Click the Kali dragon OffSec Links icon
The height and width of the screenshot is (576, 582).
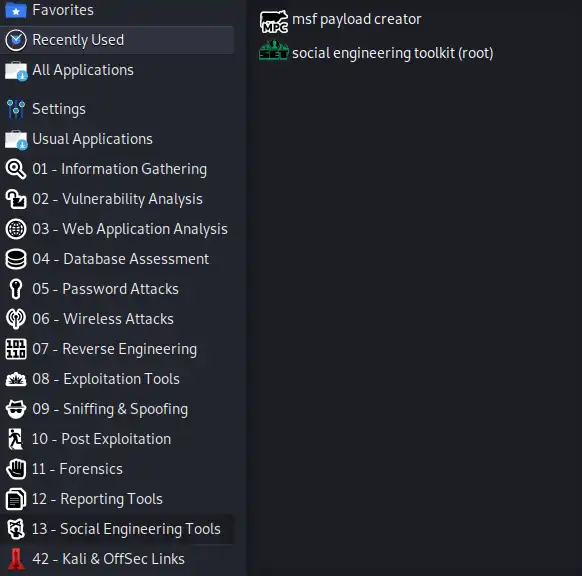point(16,559)
